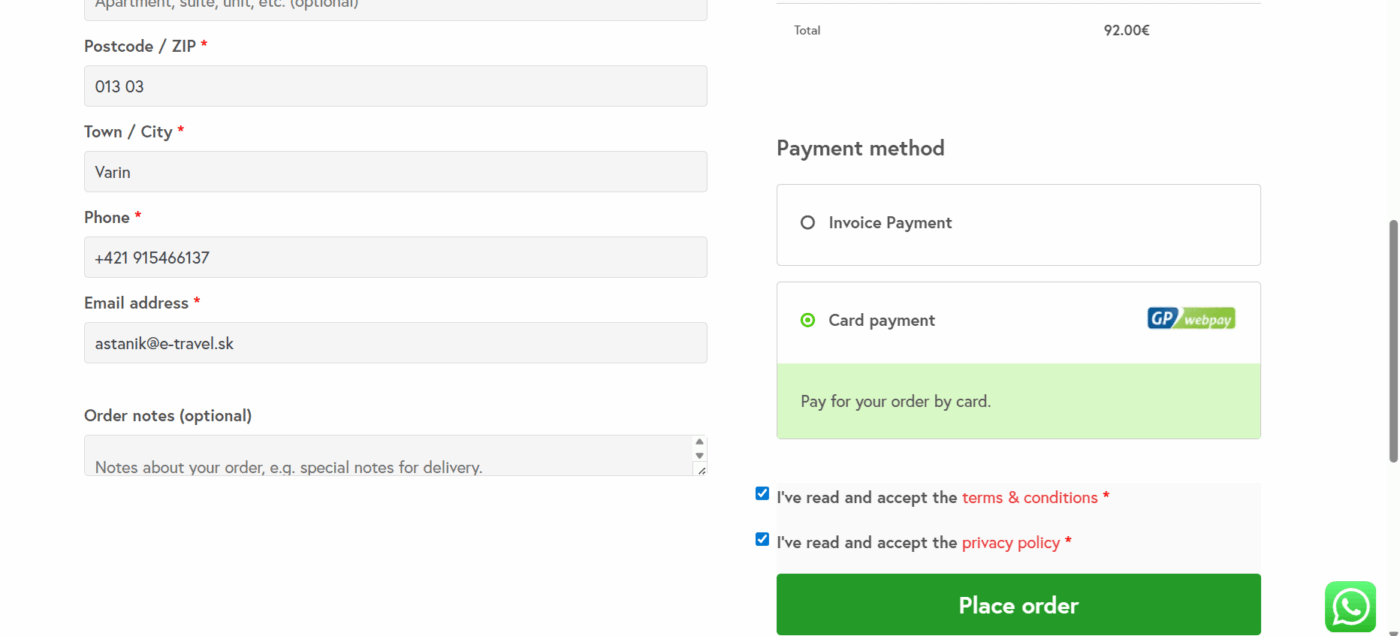This screenshot has height=636, width=1400.
Task: Select the Card payment option
Action: coord(807,320)
